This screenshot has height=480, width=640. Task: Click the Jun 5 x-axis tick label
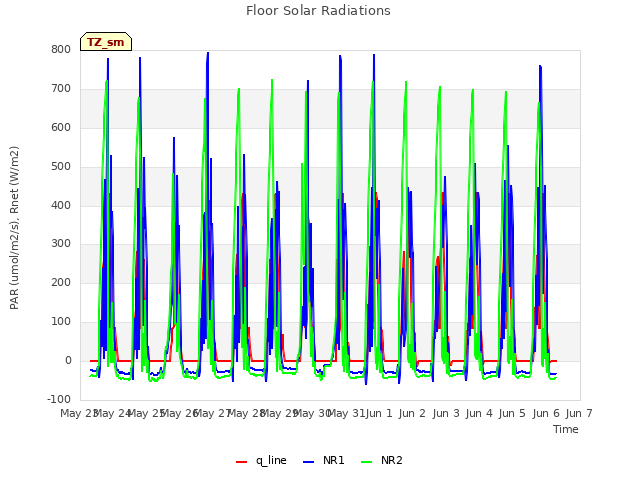(512, 413)
